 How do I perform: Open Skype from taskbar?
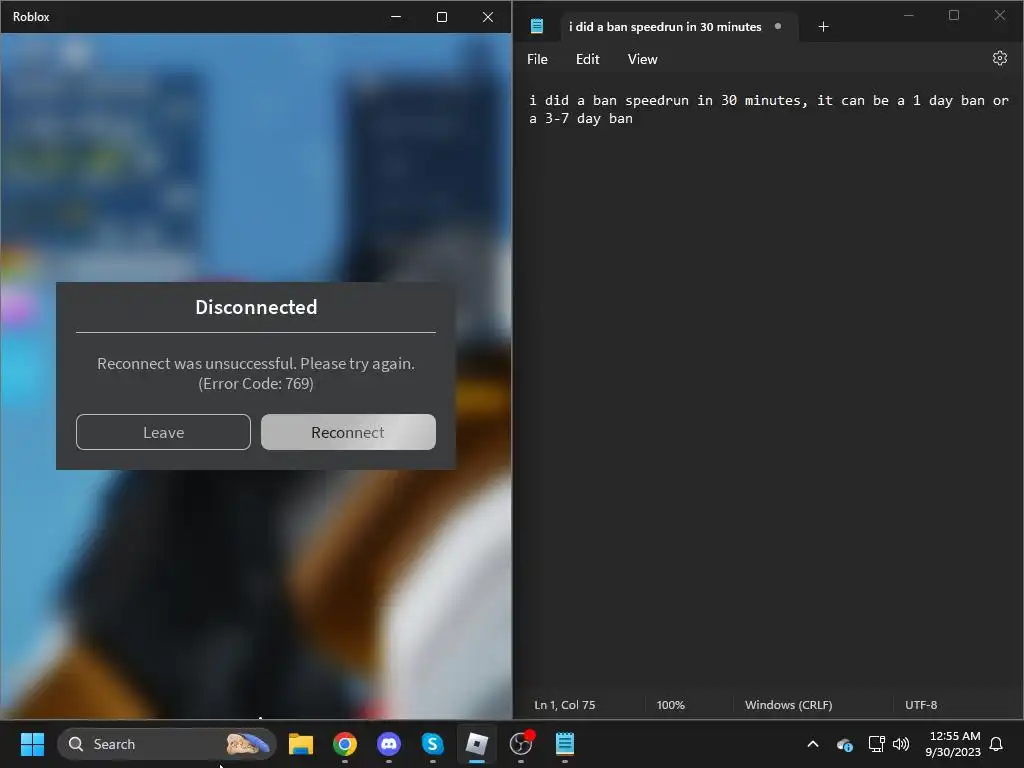coord(432,744)
